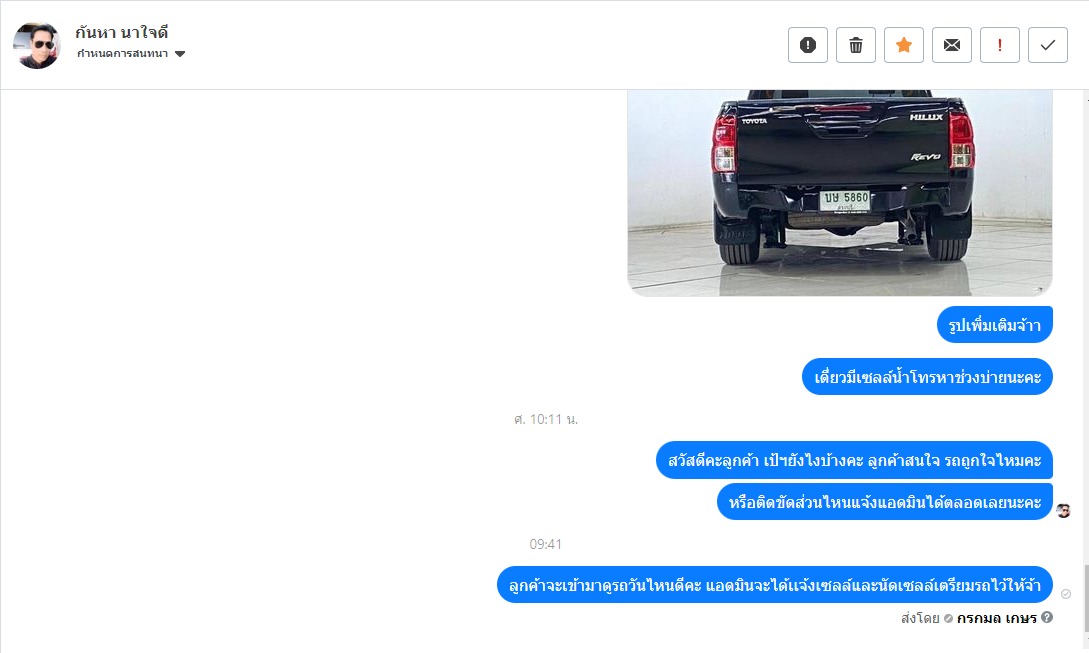Mark conversation as spam with exclamation circle icon
Image resolution: width=1089 pixels, height=653 pixels.
(808, 45)
